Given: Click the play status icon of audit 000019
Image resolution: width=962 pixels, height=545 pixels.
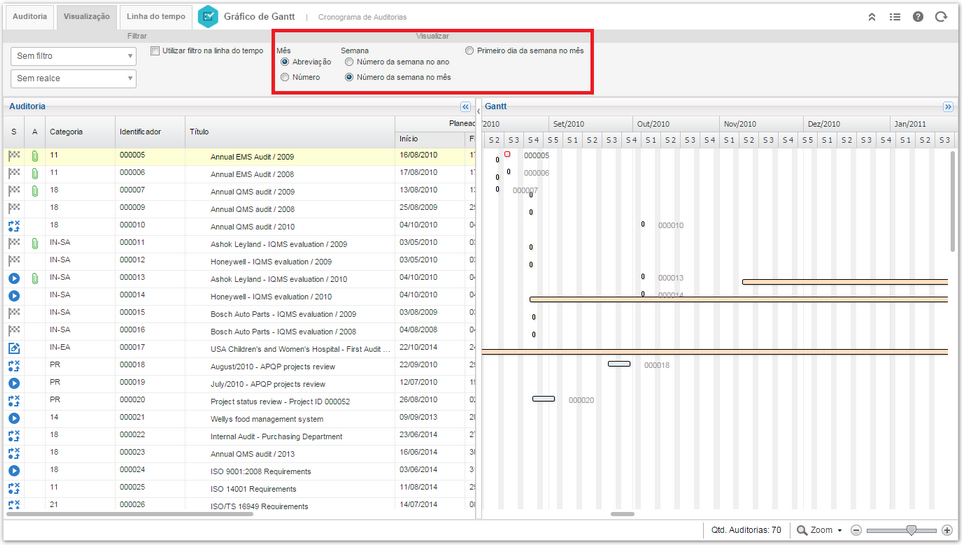Looking at the screenshot, I should pos(14,384).
